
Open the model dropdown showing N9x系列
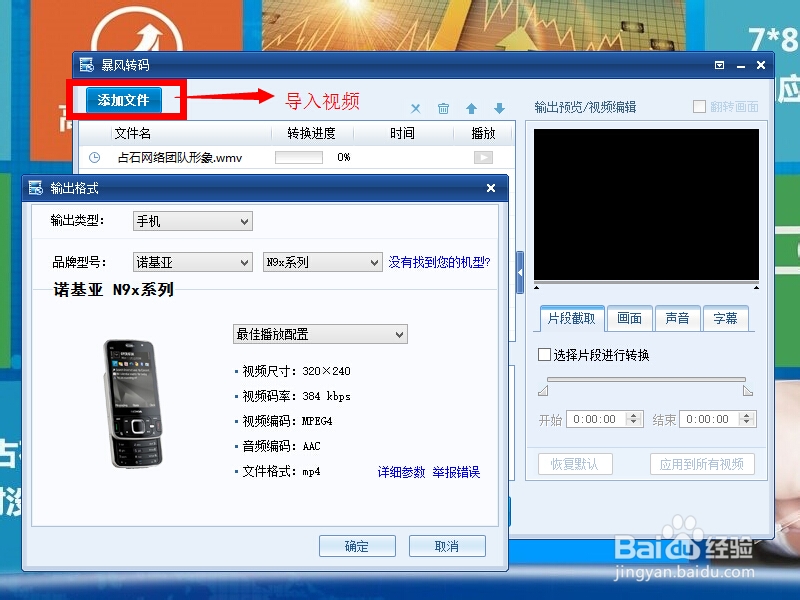322,262
